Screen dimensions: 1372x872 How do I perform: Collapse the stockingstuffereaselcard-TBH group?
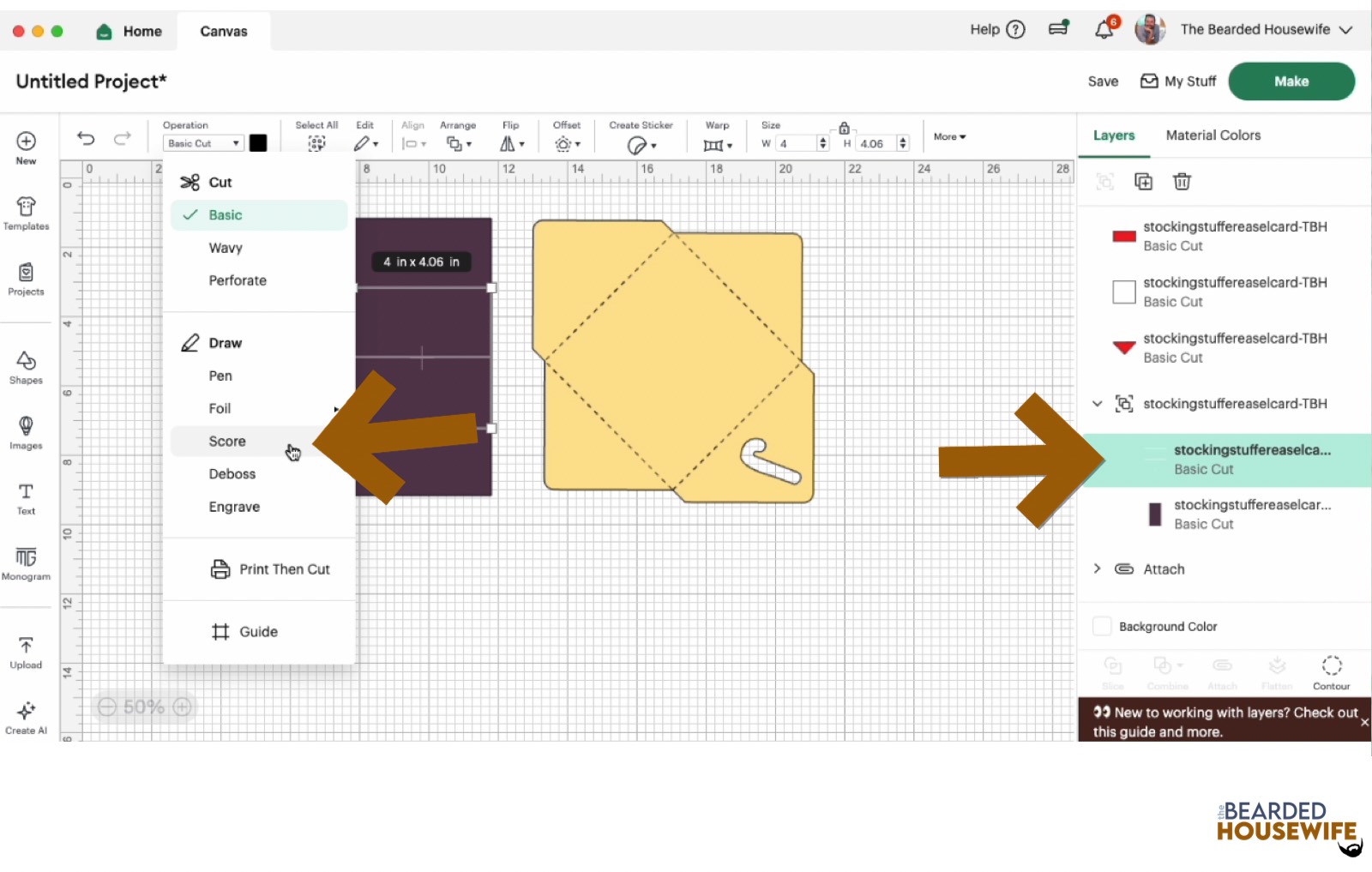[x=1097, y=403]
